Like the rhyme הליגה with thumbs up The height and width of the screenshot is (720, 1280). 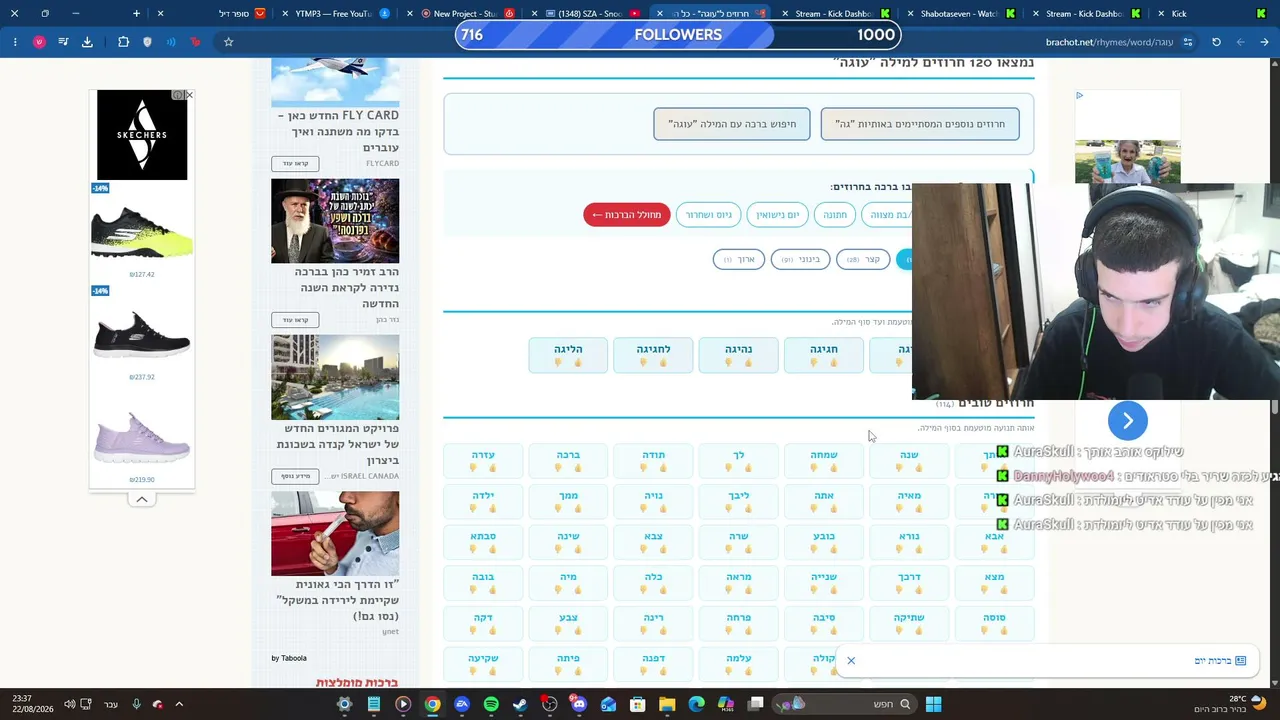577,363
